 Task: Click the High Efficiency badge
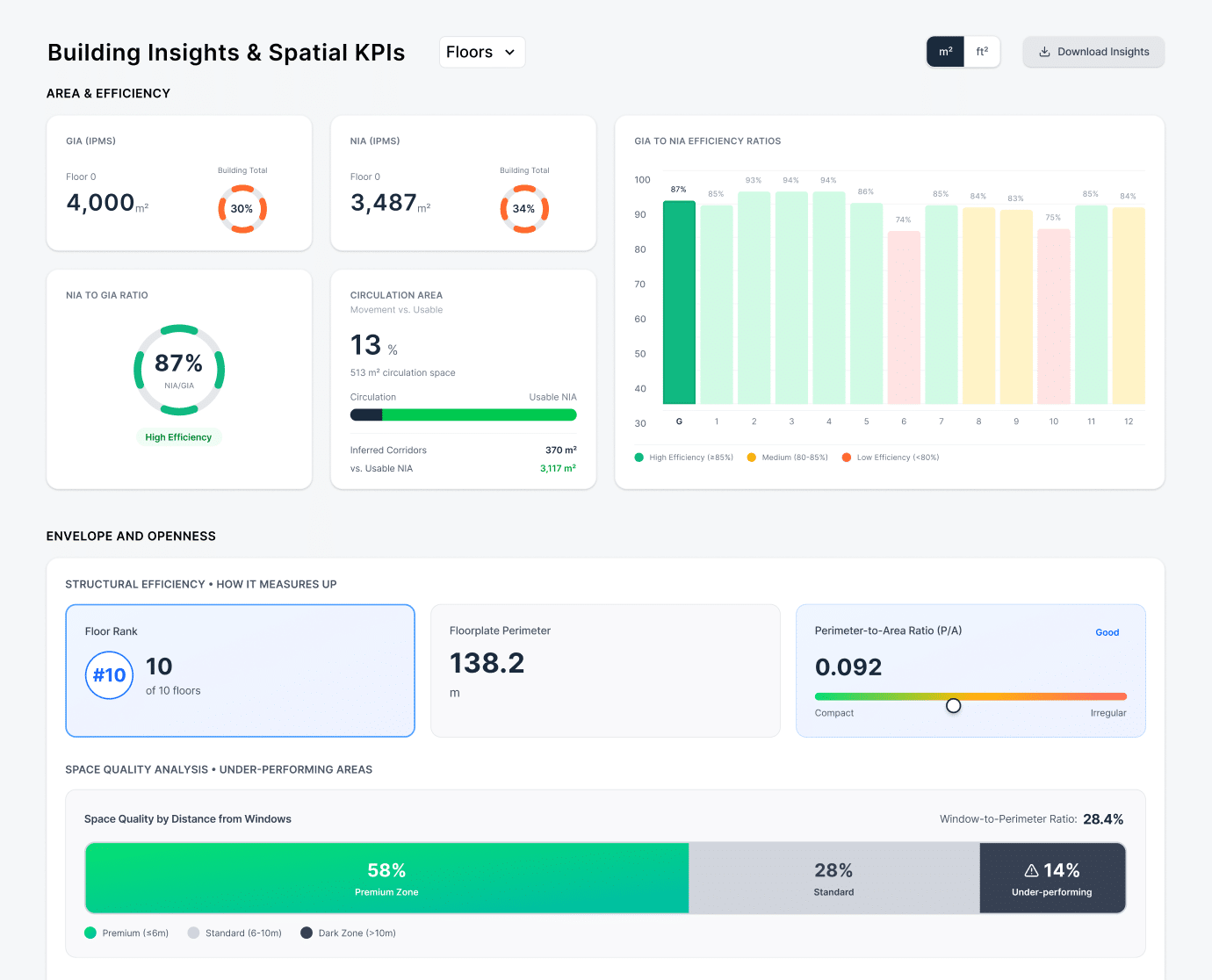tap(178, 437)
